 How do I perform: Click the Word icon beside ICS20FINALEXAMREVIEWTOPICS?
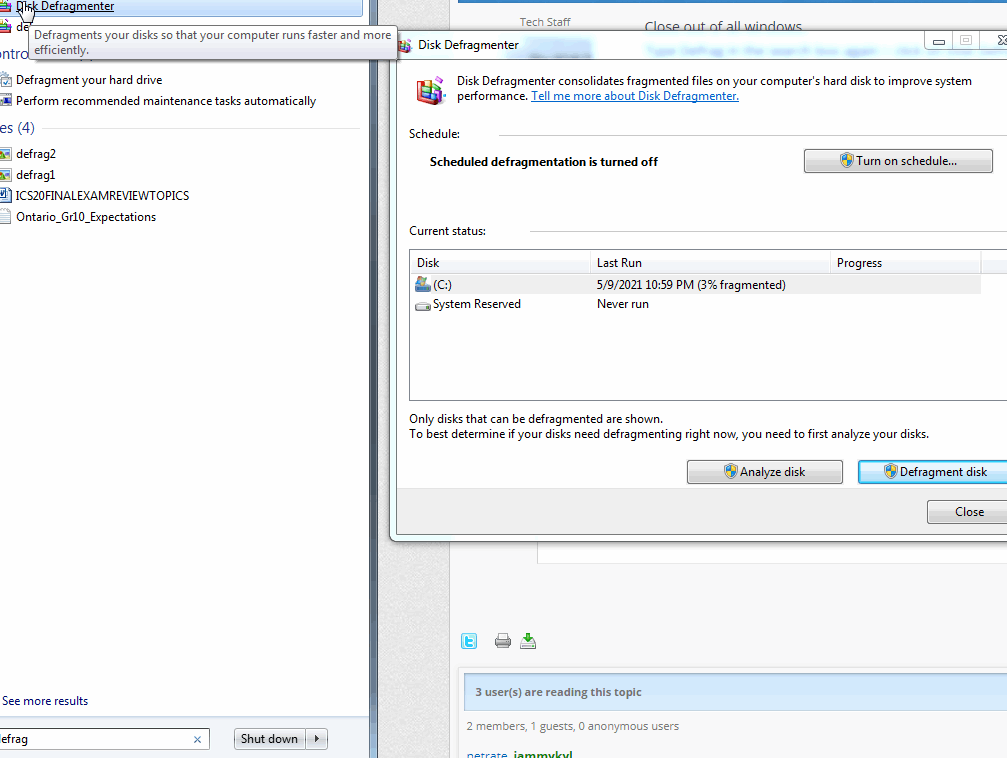(5, 195)
